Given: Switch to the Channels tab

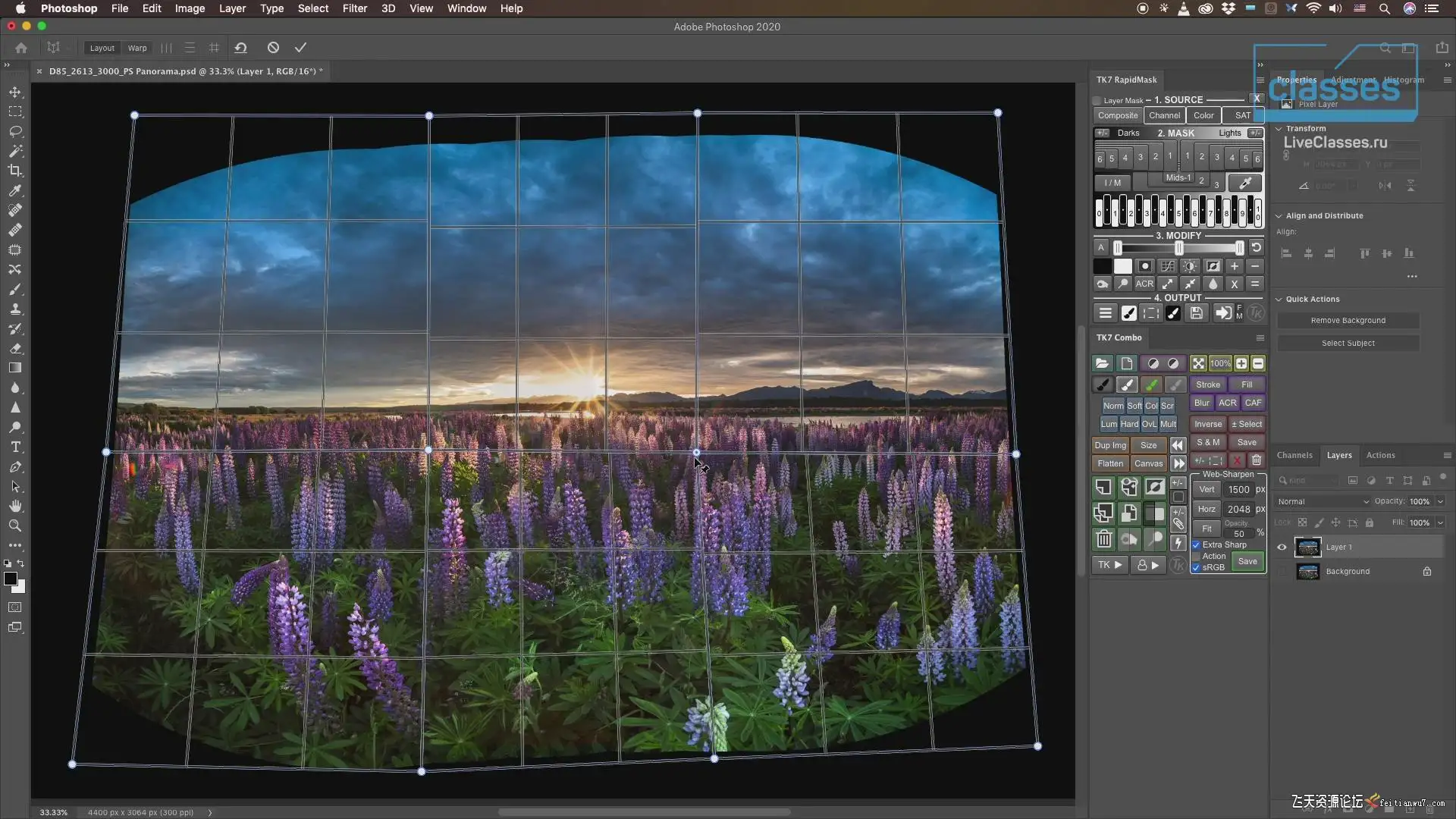Looking at the screenshot, I should point(1294,455).
